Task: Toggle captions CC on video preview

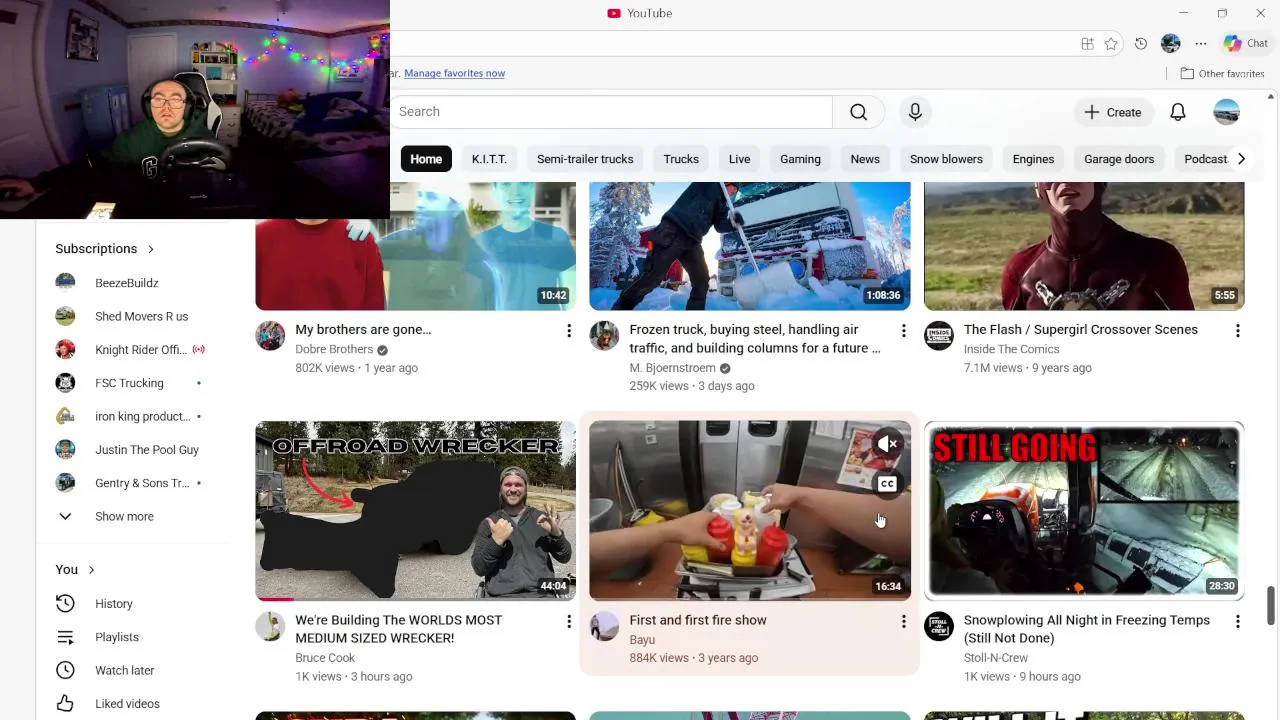Action: coord(887,484)
